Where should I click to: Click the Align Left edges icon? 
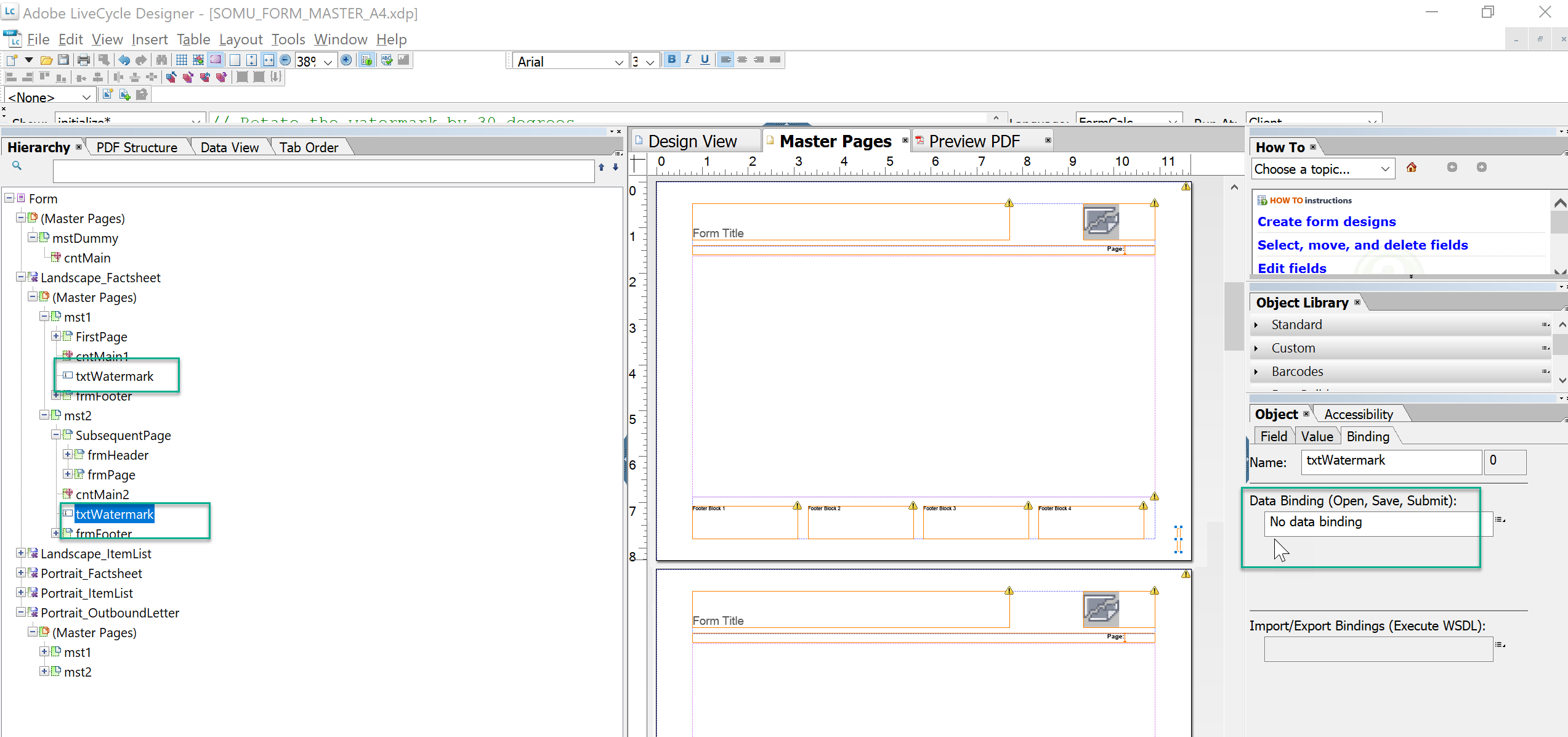click(x=11, y=77)
